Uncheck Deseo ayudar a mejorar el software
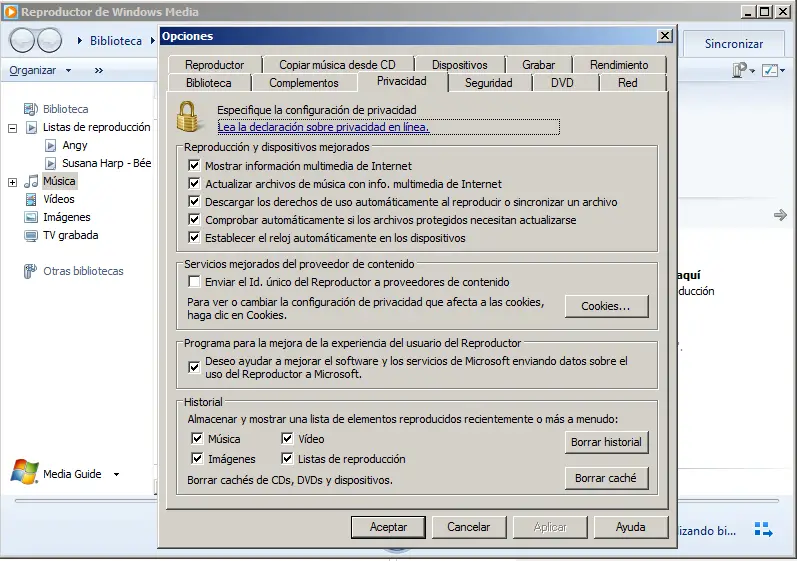 click(194, 367)
